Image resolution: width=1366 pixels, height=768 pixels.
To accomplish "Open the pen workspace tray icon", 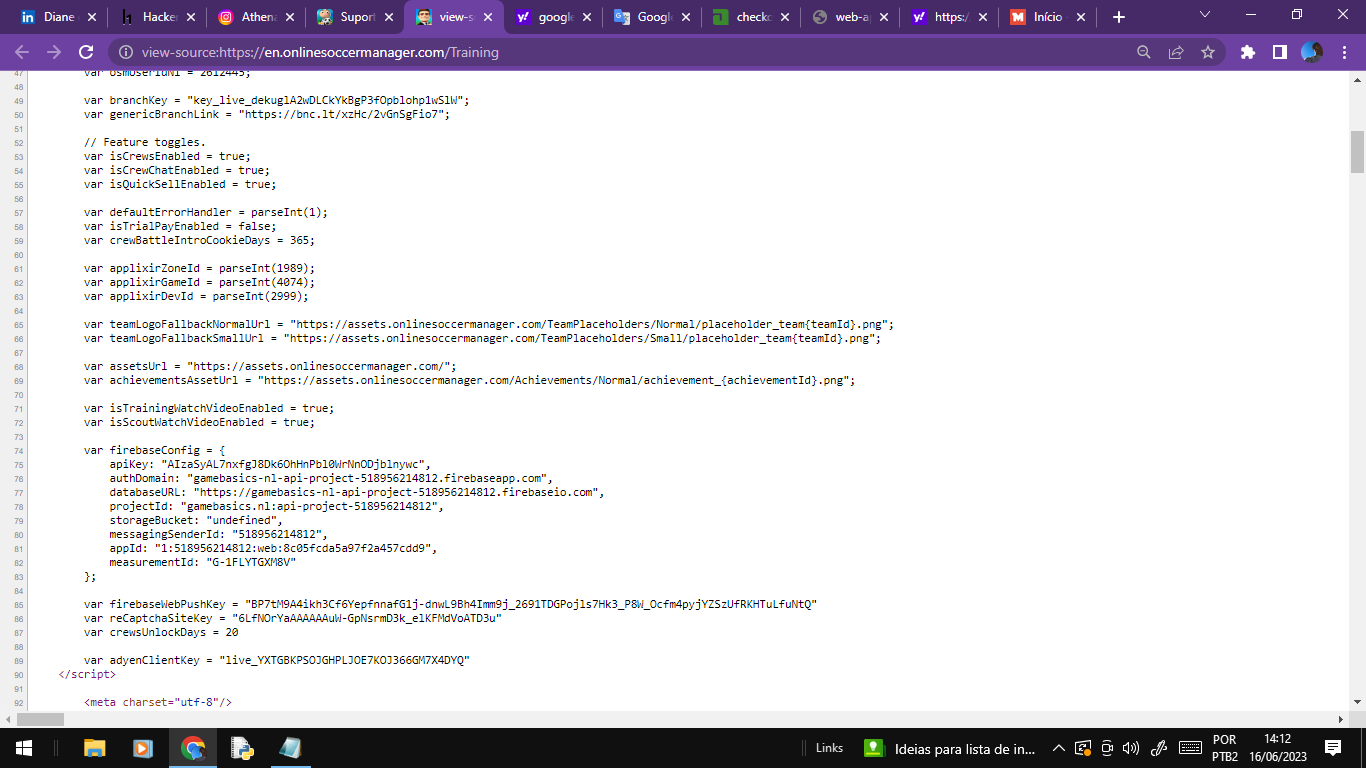I will 1160,748.
